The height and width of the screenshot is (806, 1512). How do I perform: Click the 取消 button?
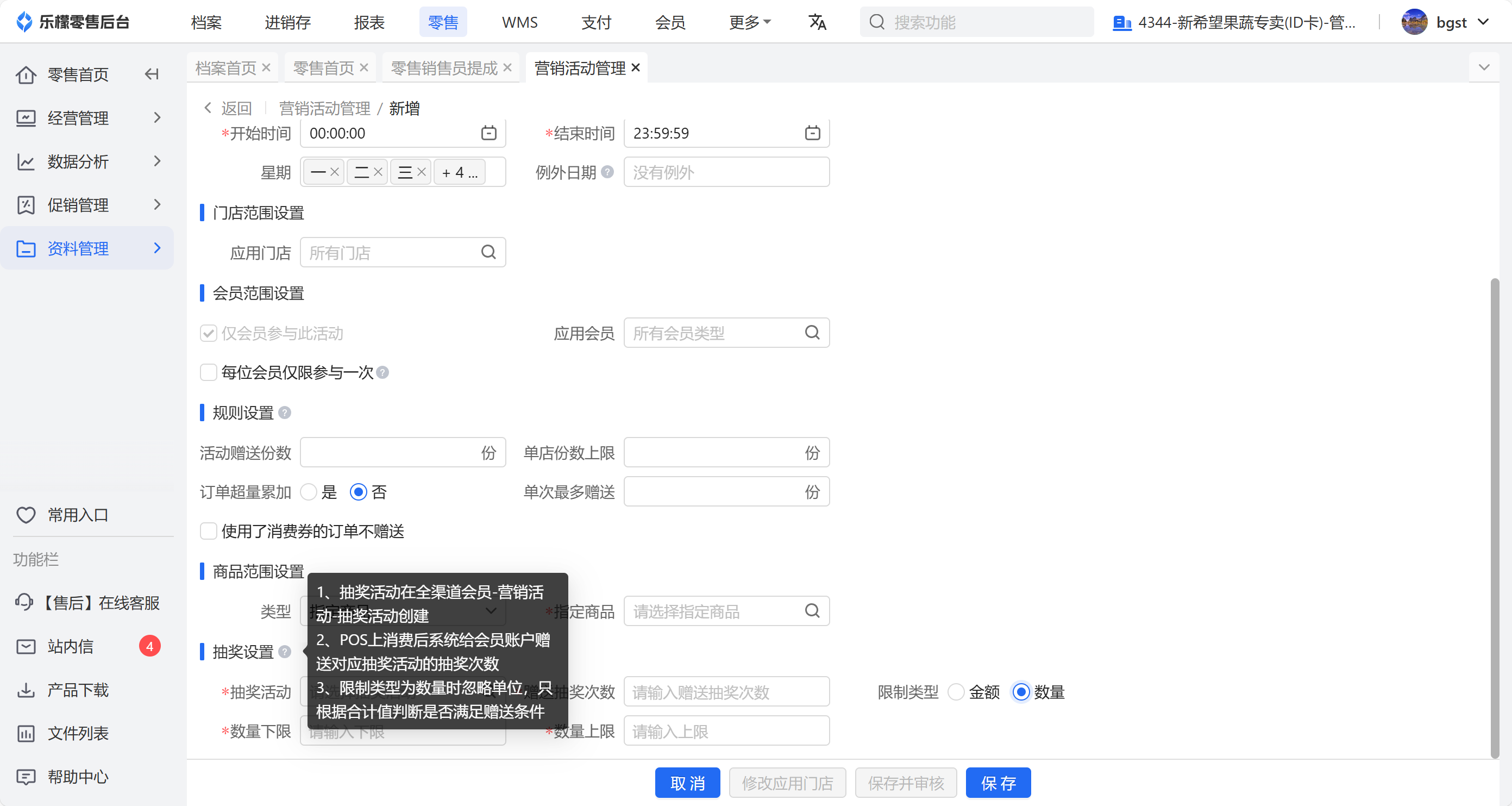click(x=687, y=783)
